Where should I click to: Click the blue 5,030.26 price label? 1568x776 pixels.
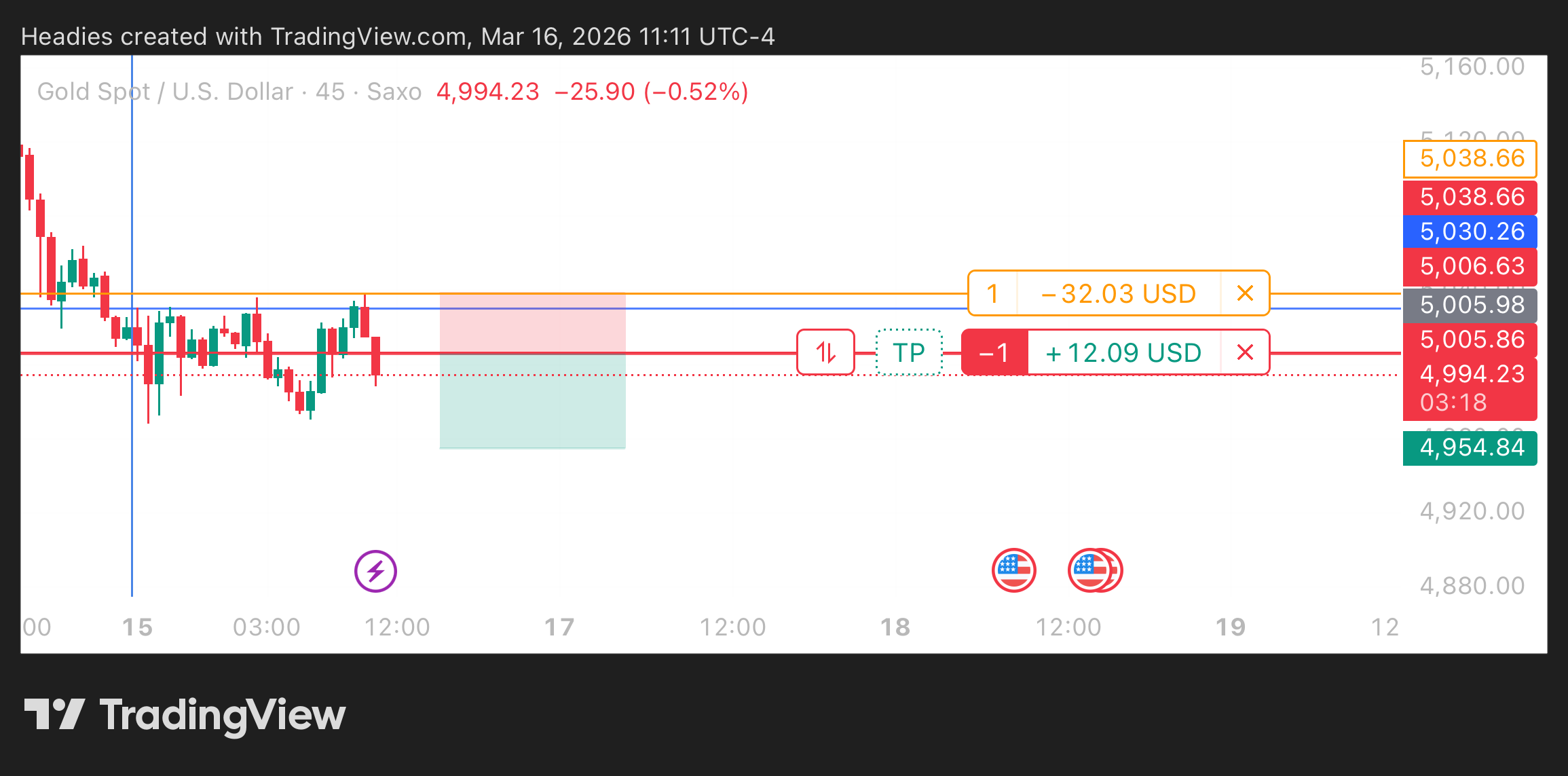[x=1470, y=232]
